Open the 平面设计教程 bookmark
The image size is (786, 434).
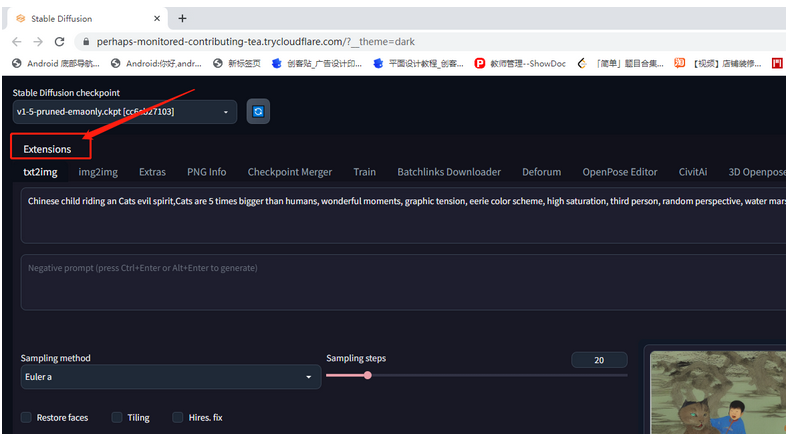pyautogui.click(x=418, y=64)
